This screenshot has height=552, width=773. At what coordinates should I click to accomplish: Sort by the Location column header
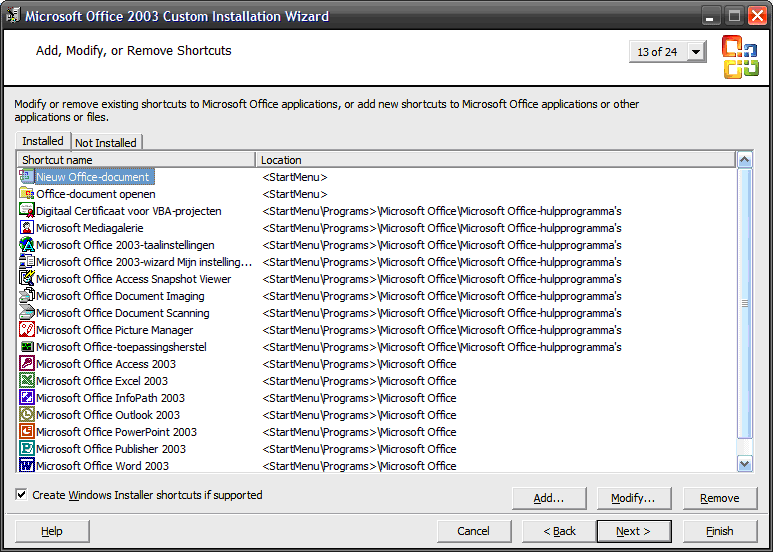495,160
